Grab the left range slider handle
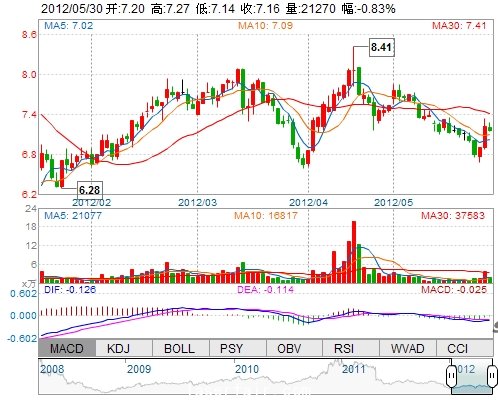The image size is (498, 400). click(452, 376)
